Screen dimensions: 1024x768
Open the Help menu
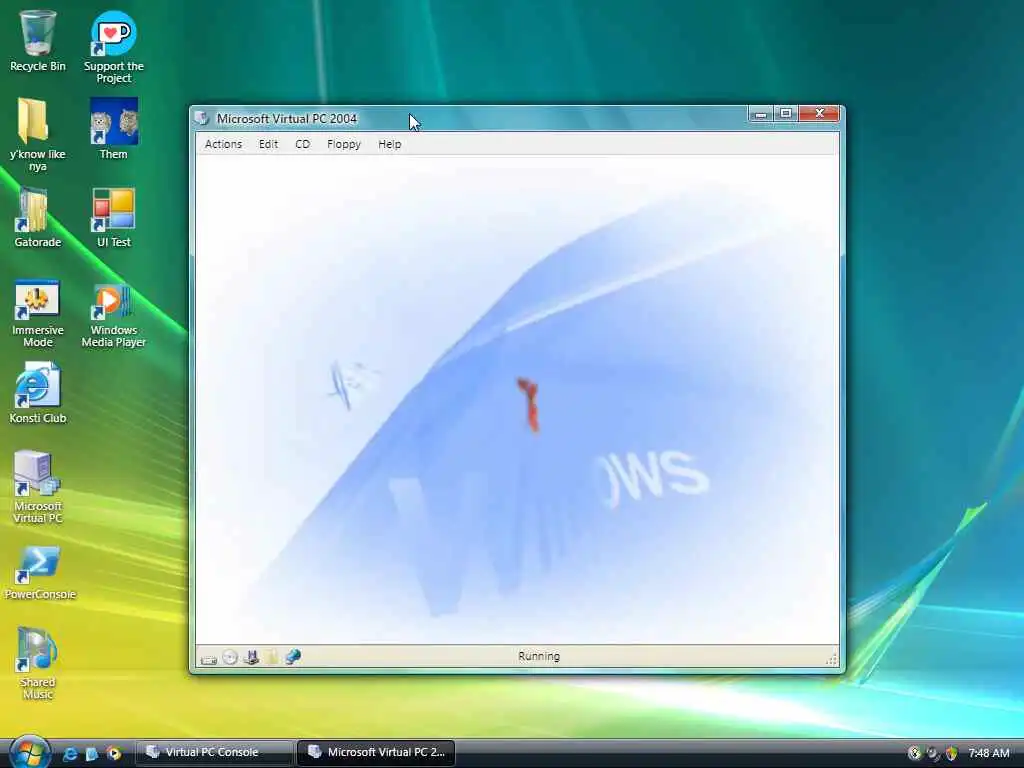click(390, 144)
